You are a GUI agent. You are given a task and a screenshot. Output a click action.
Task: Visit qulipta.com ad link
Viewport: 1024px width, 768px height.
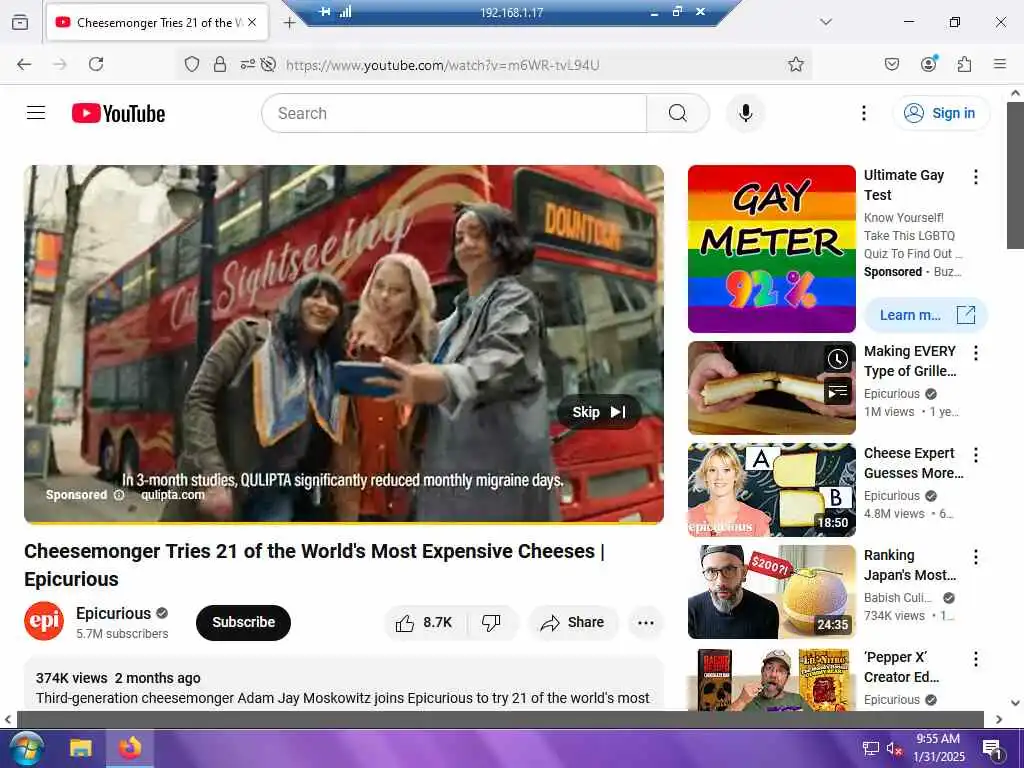[173, 495]
